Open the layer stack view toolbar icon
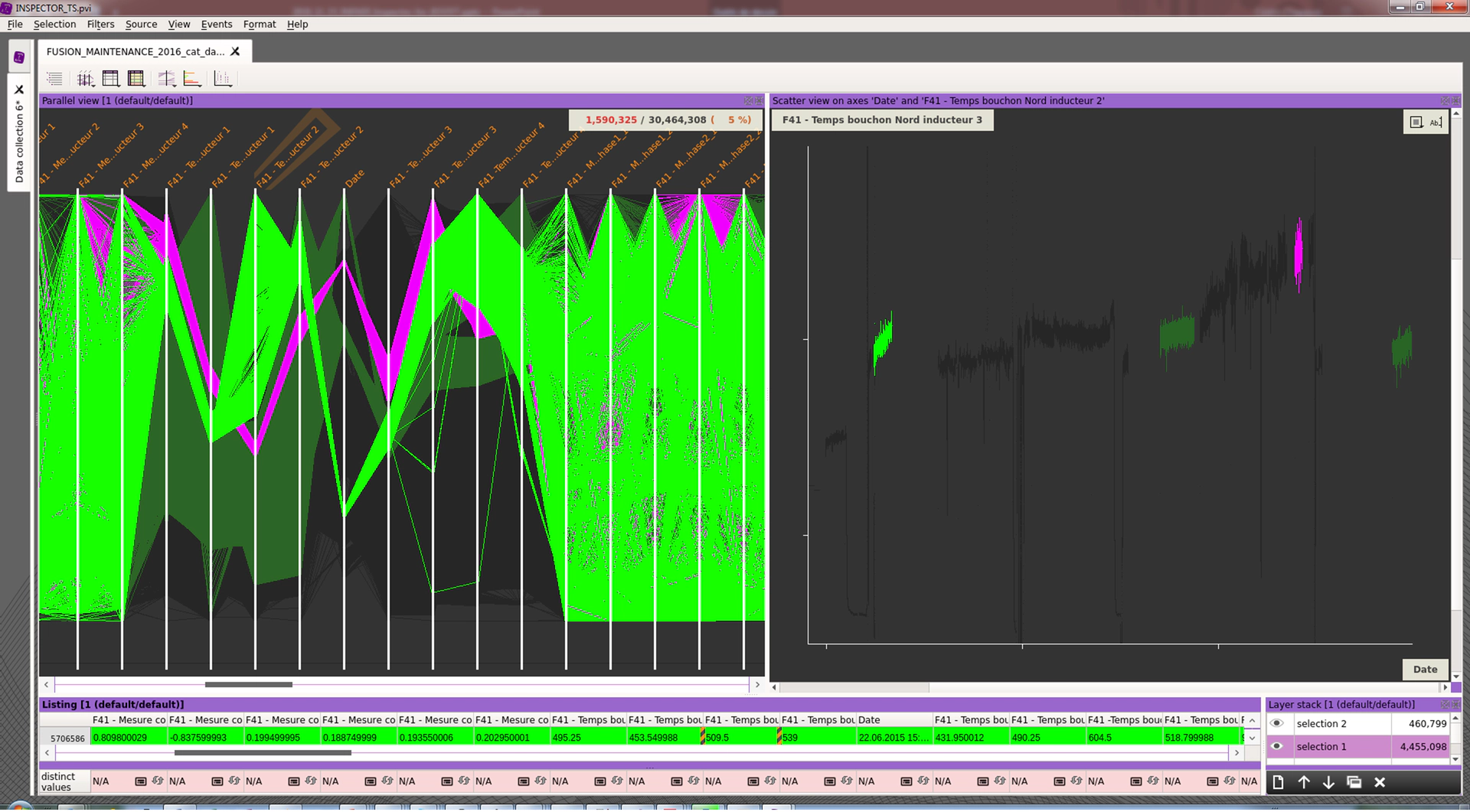 (54, 79)
